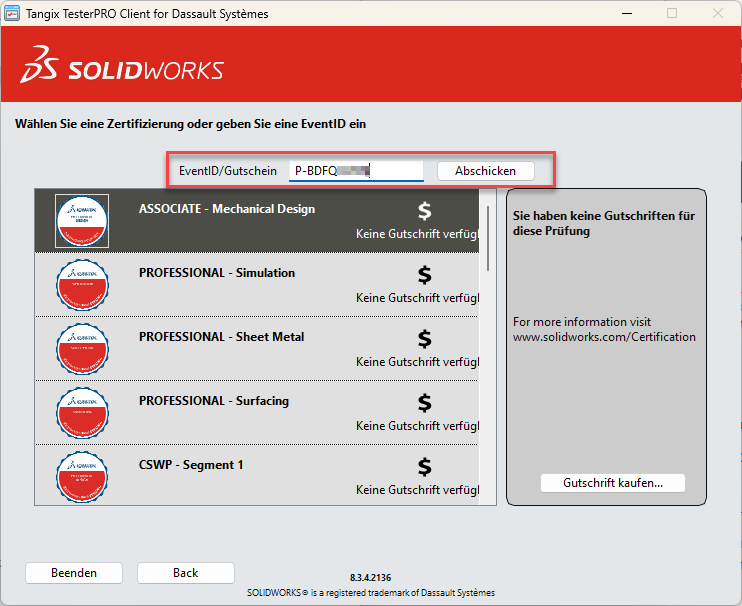Click the dollar icon for CSWP Segment 1
This screenshot has width=742, height=606.
425,467
